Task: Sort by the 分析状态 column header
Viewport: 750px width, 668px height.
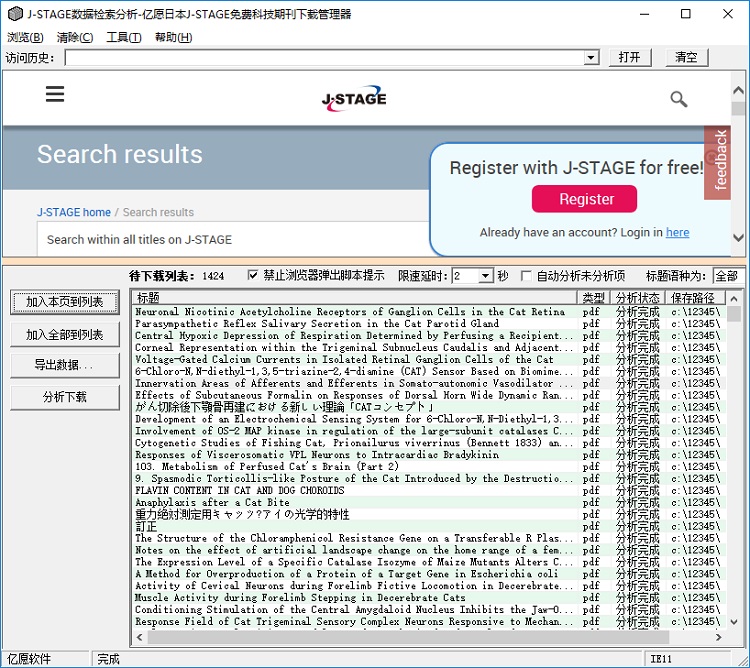Action: (638, 298)
